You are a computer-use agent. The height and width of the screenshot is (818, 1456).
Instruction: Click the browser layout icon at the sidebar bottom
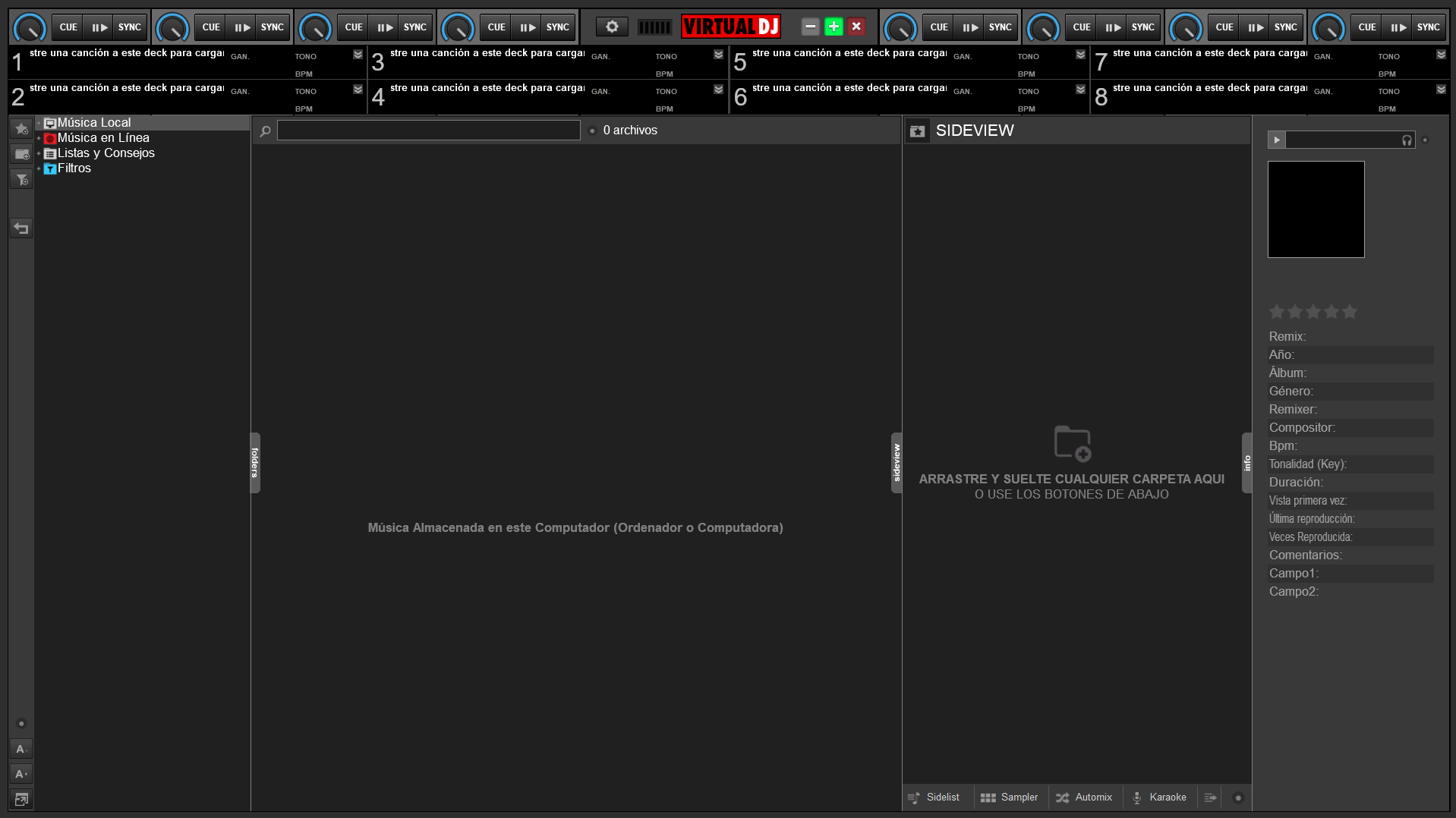coord(21,799)
